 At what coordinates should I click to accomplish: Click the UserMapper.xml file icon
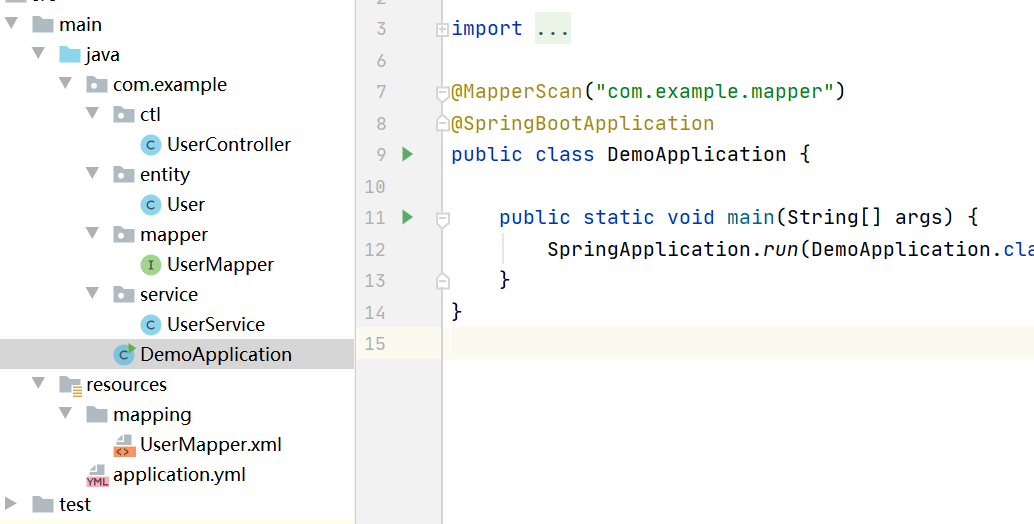point(124,446)
